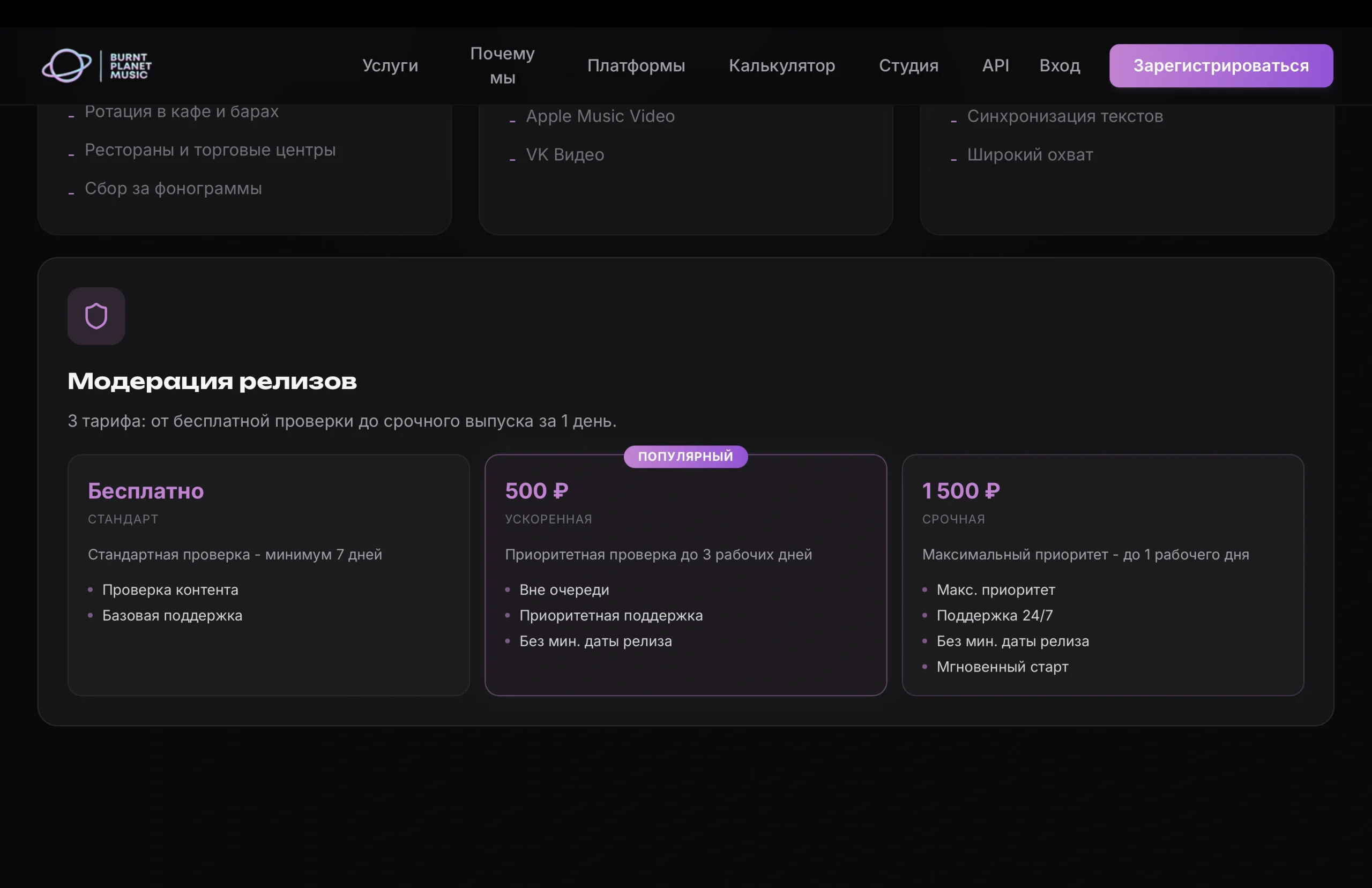Select the 500 ₽ tariff price

(x=536, y=491)
